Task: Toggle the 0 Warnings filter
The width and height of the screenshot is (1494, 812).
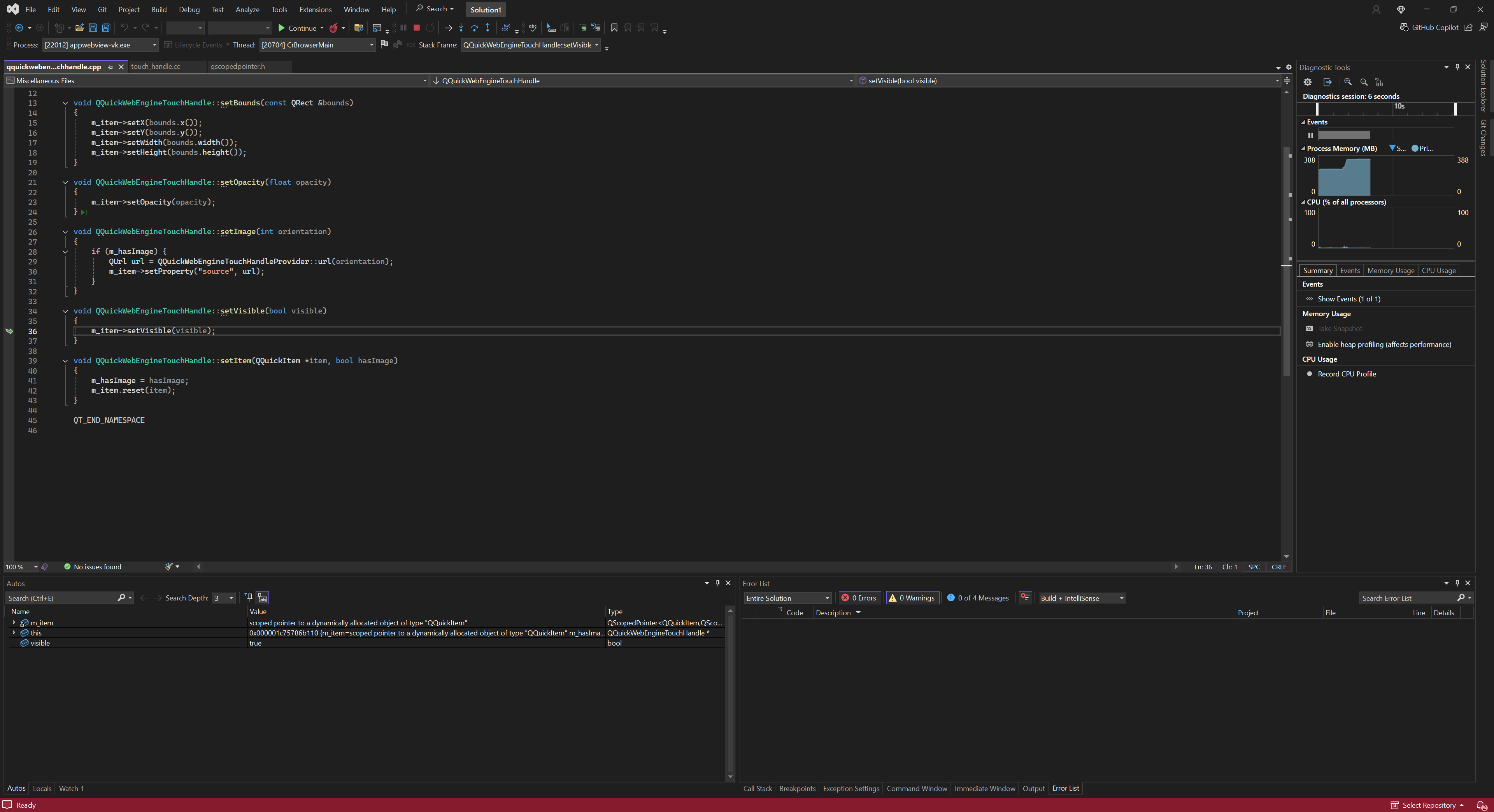Action: 912,598
